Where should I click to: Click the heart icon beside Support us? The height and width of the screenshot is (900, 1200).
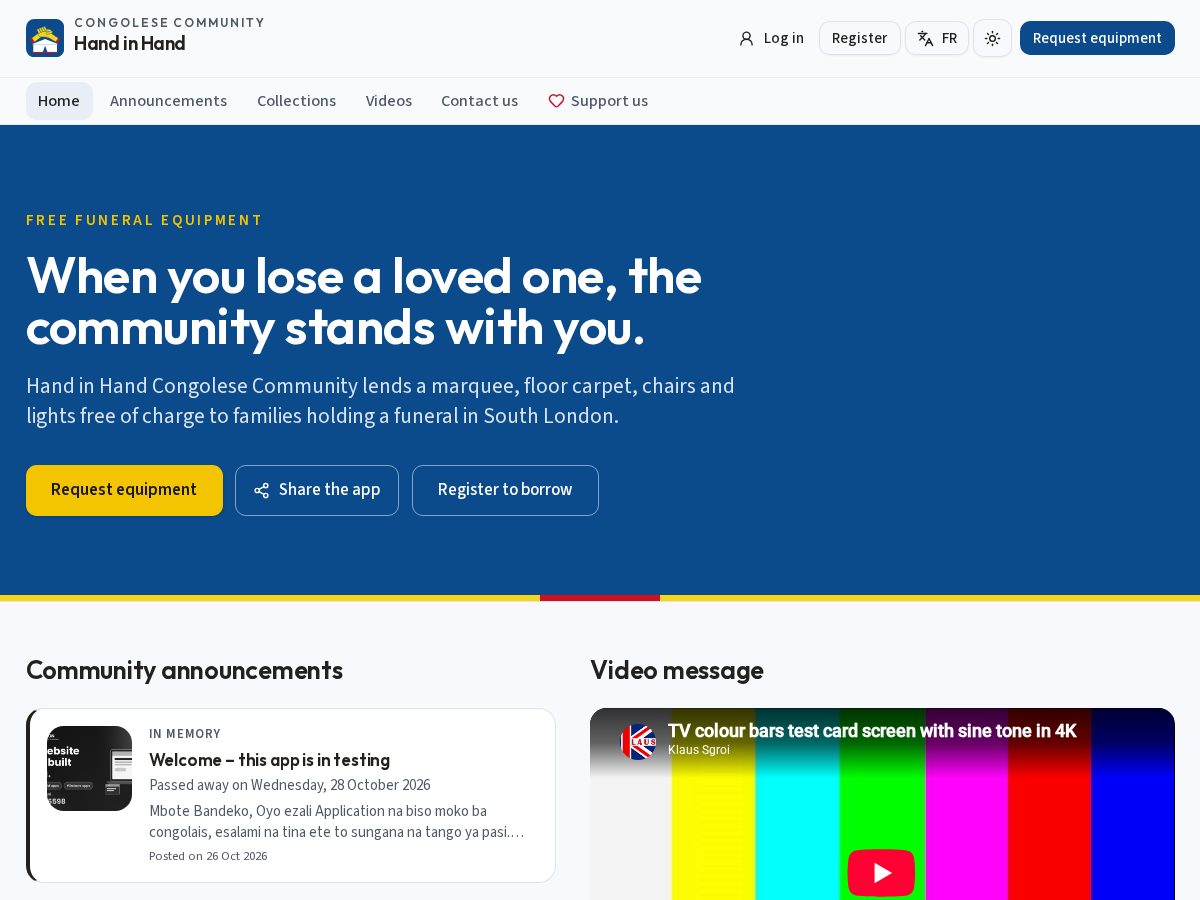[557, 101]
